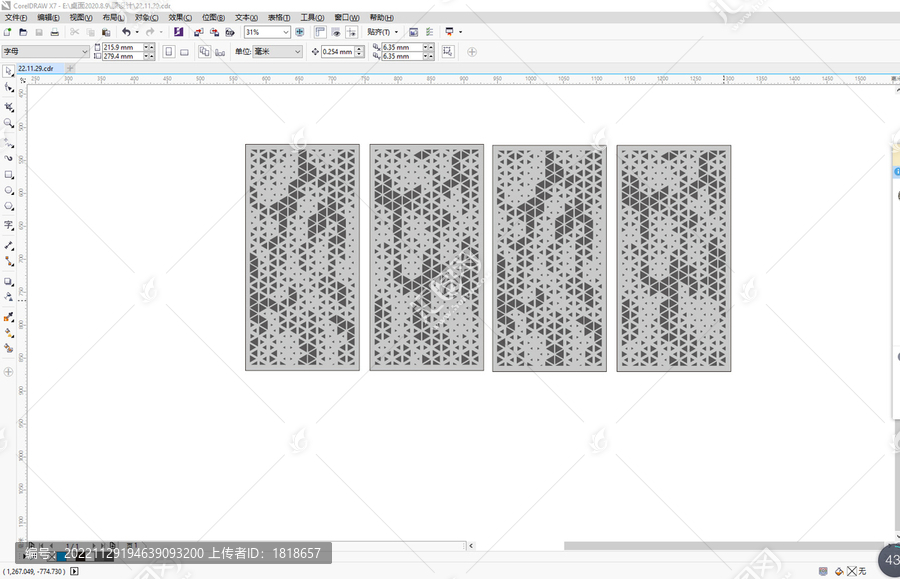Toggle the Show guidelines button
The width and height of the screenshot is (900, 579).
point(351,32)
